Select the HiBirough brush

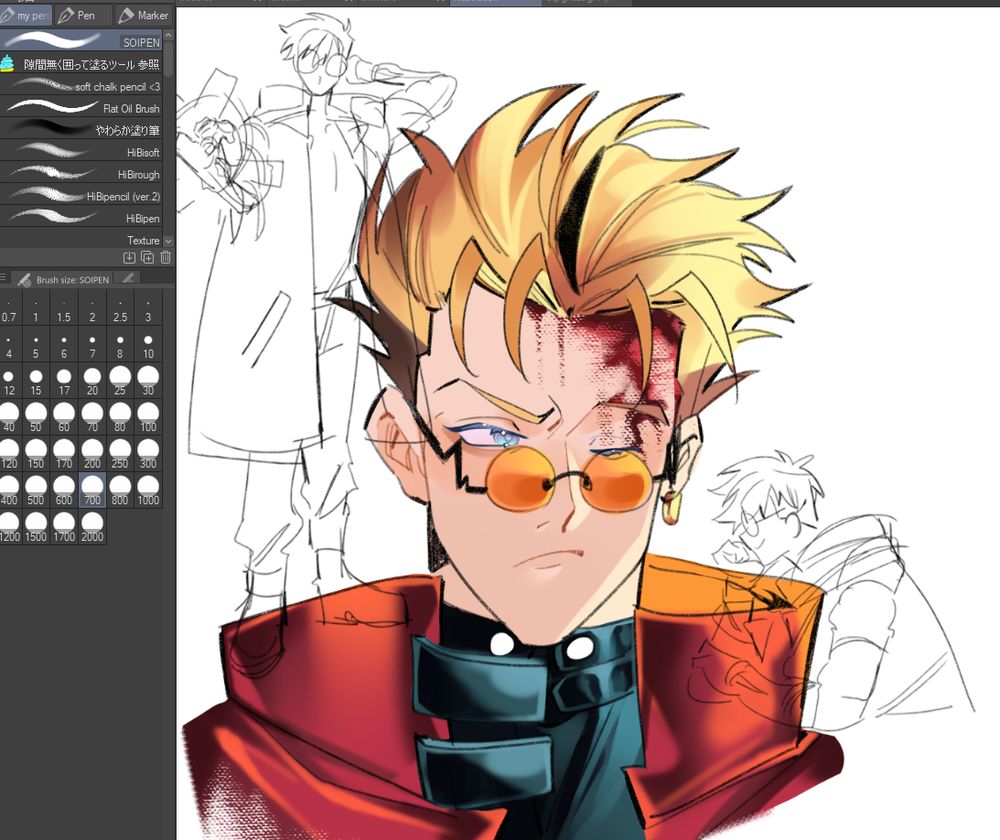[81, 174]
